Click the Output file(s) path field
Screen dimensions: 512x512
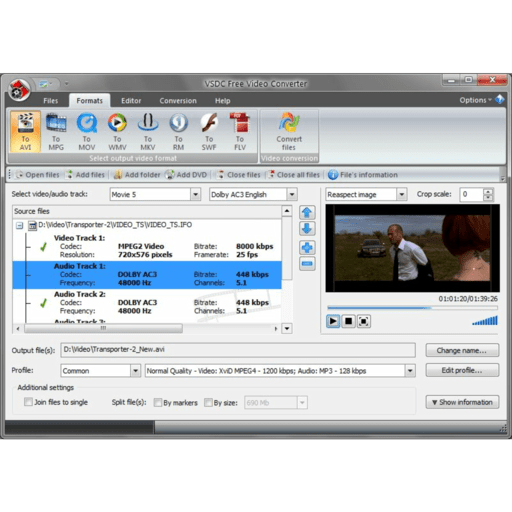click(238, 350)
